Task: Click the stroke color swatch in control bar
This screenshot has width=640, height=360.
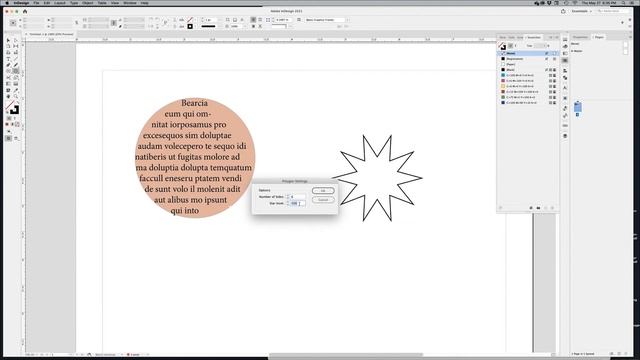Action: (190, 27)
